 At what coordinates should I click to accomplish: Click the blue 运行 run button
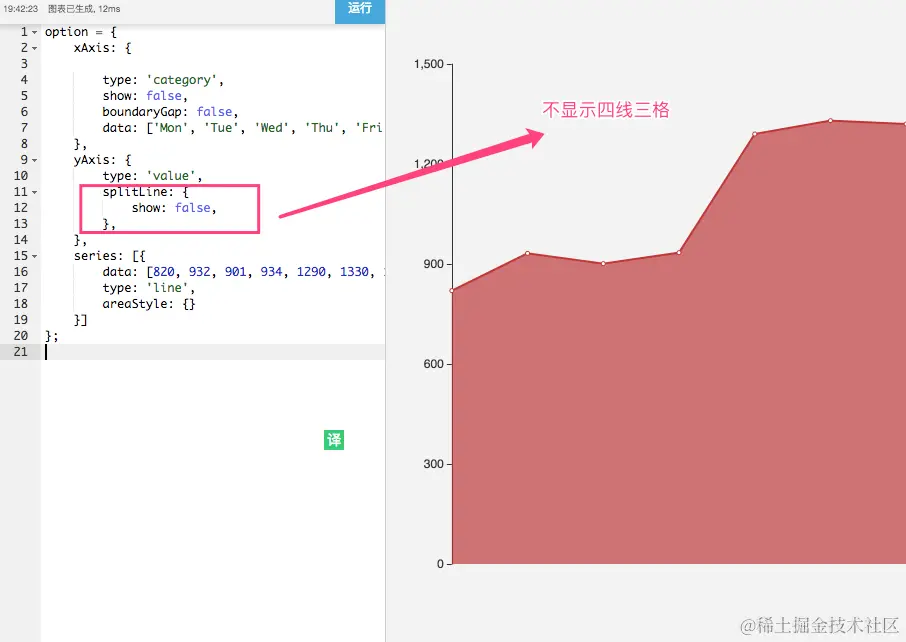tap(360, 10)
